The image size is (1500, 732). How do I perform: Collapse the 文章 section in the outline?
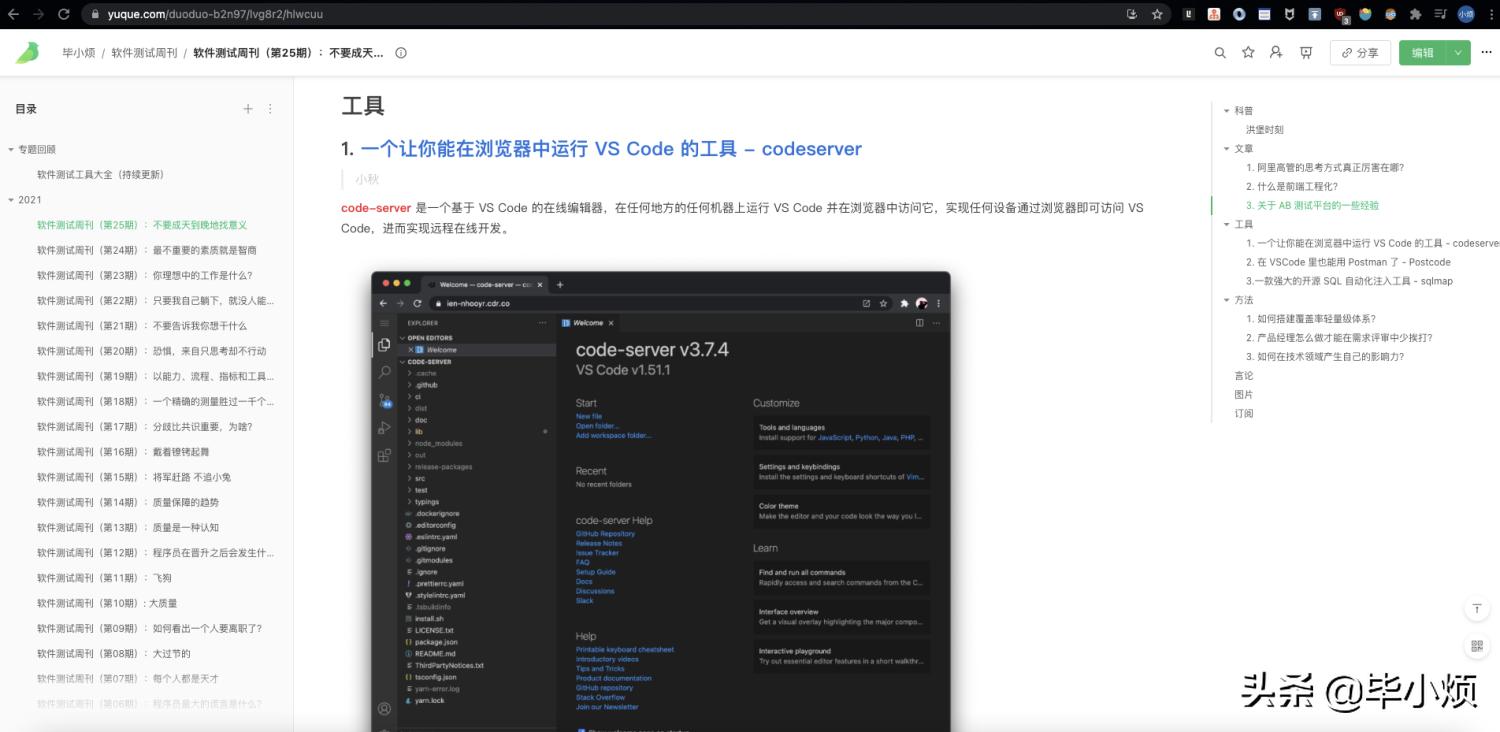tap(1227, 149)
